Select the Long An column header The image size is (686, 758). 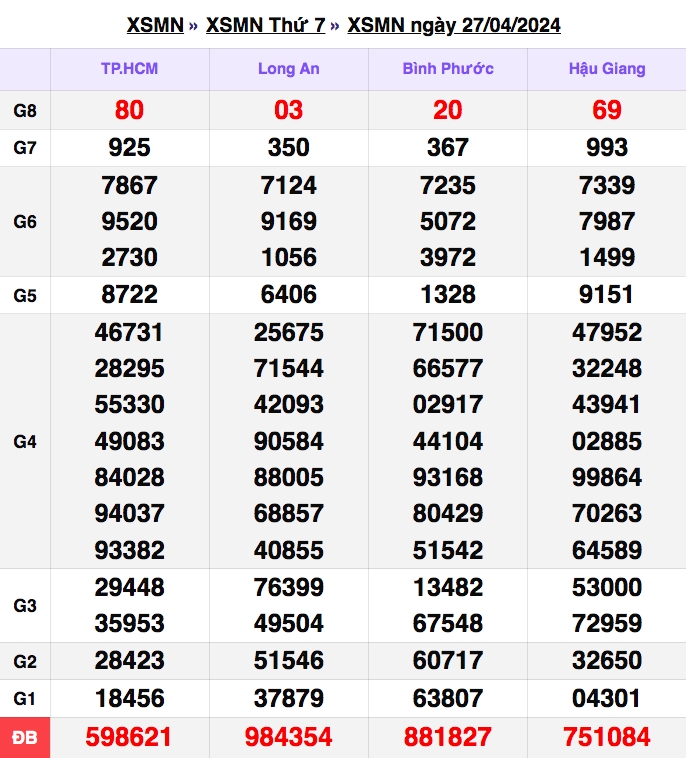click(289, 69)
